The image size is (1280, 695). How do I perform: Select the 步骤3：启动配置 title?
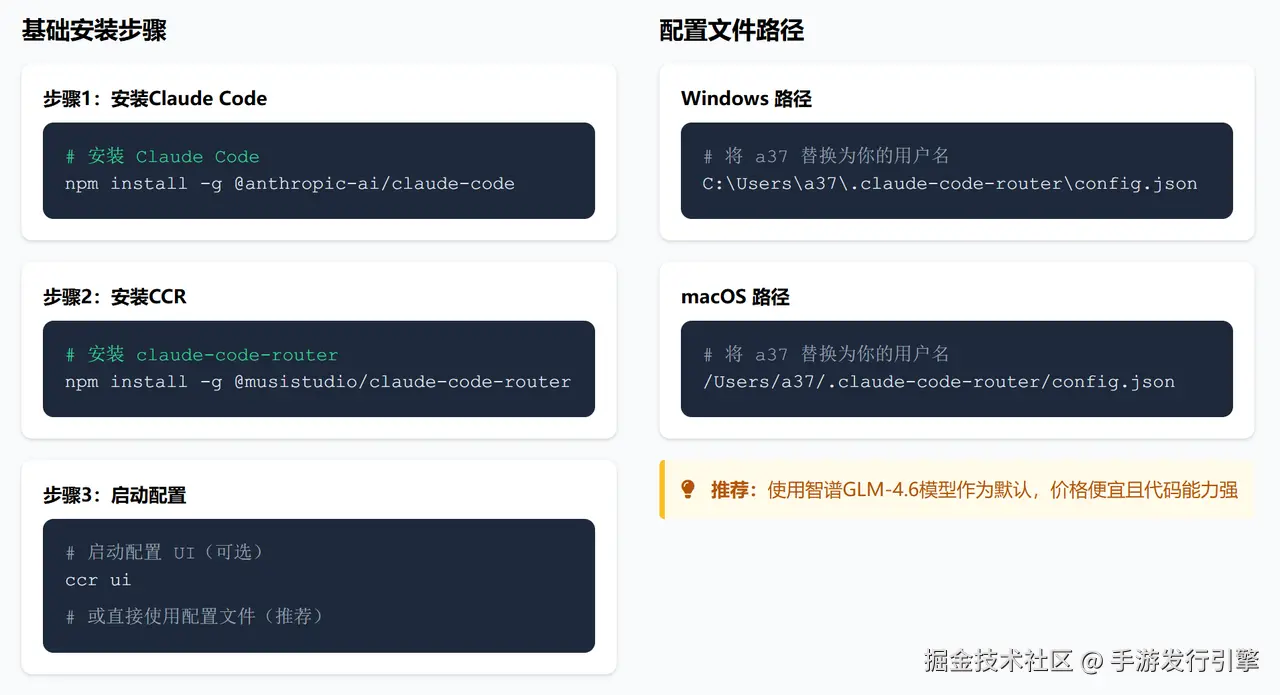pos(115,494)
